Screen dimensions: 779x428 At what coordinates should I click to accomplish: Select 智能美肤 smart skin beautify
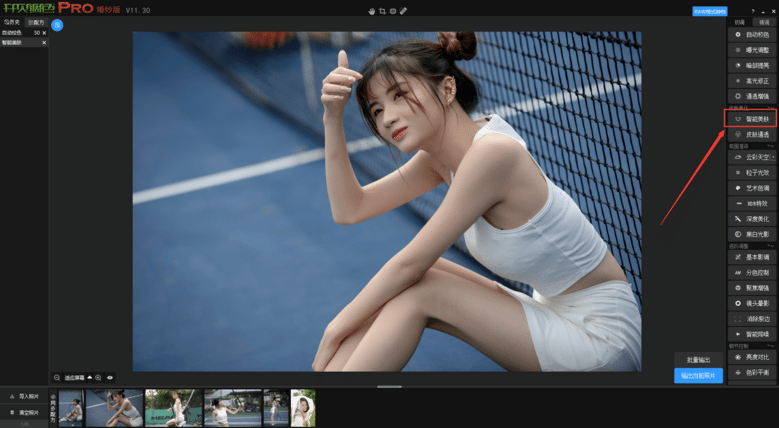click(750, 118)
